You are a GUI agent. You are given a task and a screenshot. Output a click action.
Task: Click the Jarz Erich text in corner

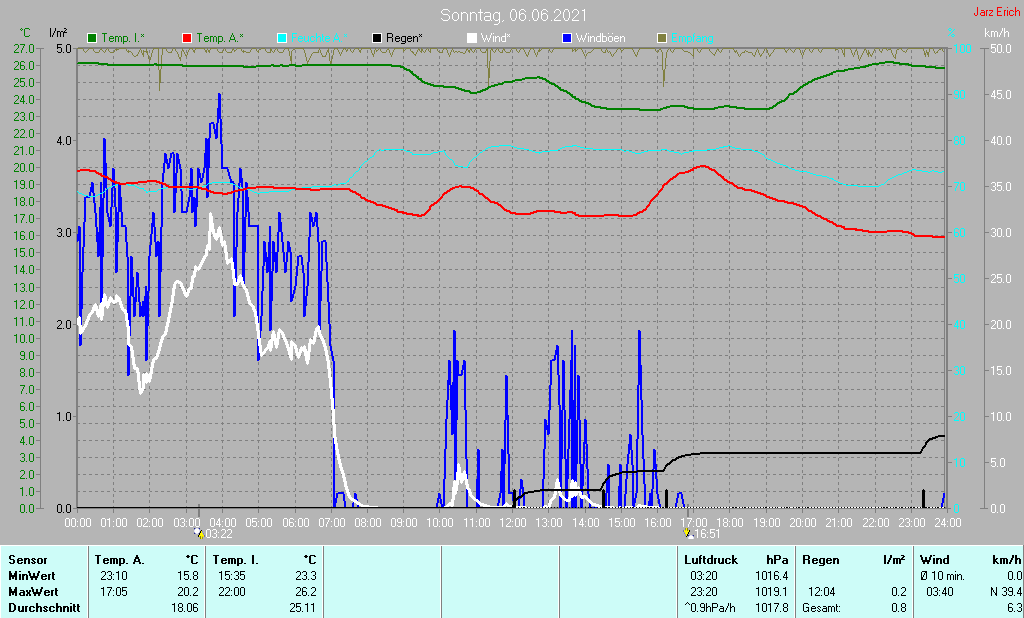pos(996,13)
